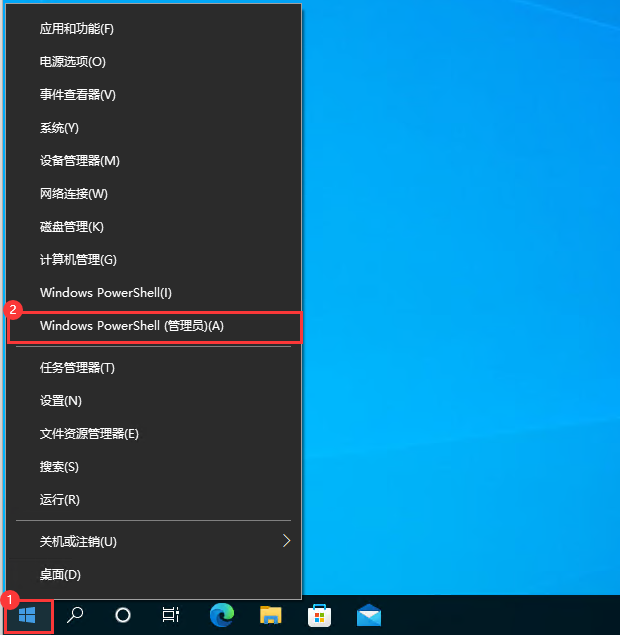The image size is (620, 635).
Task: Launch 文件资源管理器(E)
Action: (x=153, y=434)
